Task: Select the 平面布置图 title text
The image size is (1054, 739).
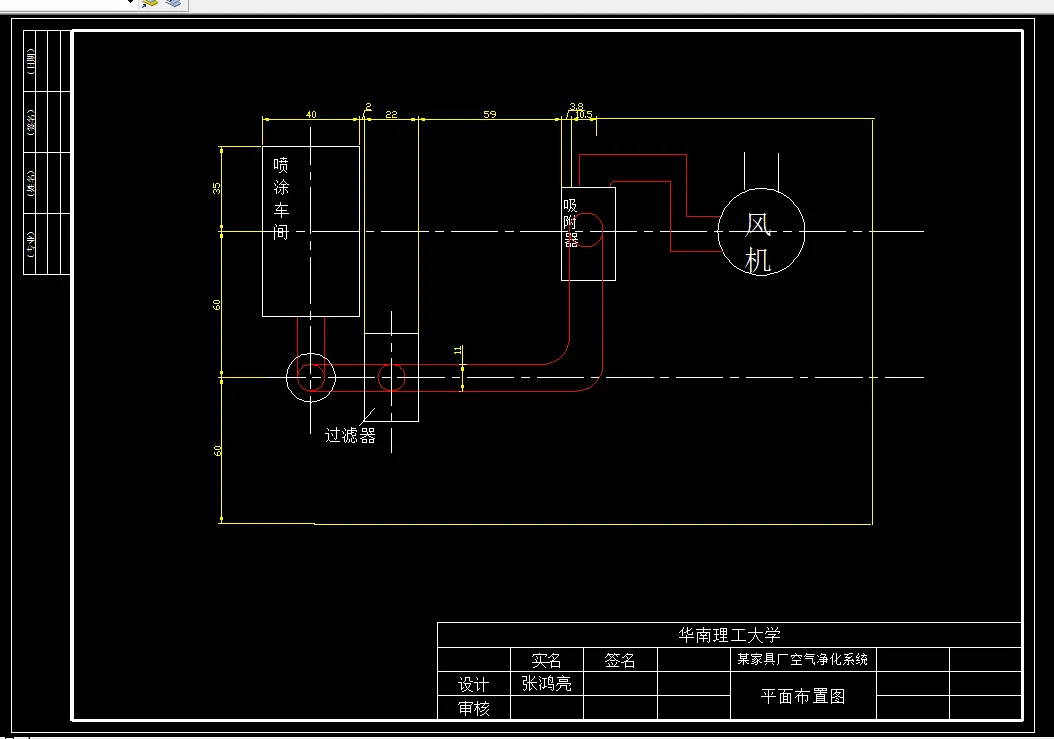Action: click(x=803, y=696)
